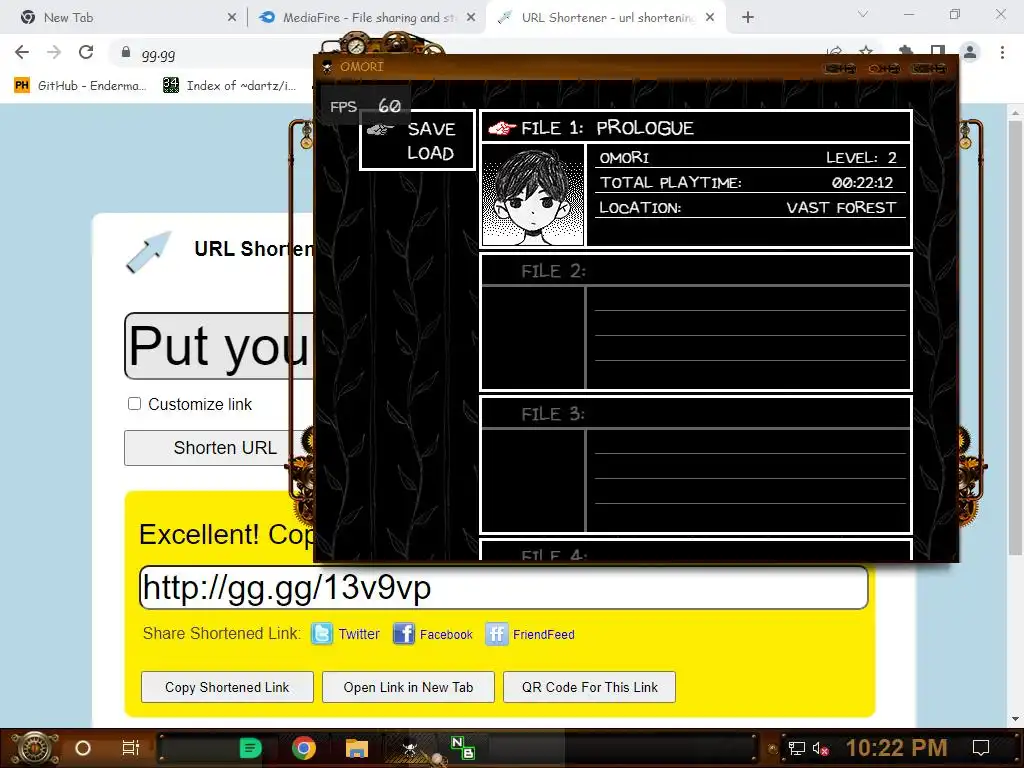This screenshot has width=1024, height=768.
Task: Click Chrome's forward navigation arrow
Action: pyautogui.click(x=54, y=52)
